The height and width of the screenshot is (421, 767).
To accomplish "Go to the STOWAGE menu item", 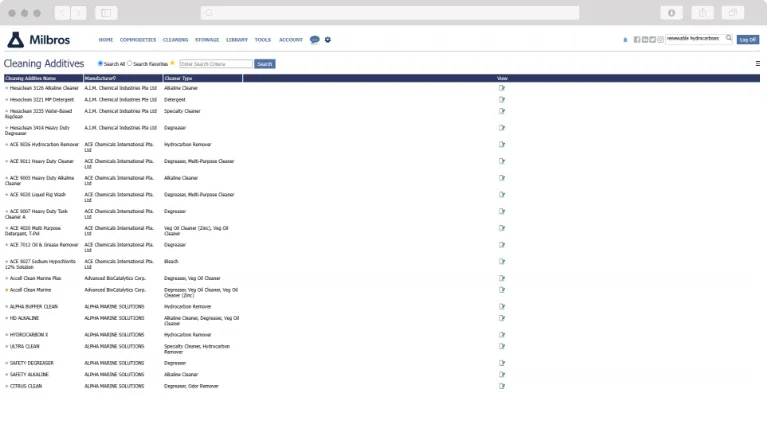I will [207, 40].
